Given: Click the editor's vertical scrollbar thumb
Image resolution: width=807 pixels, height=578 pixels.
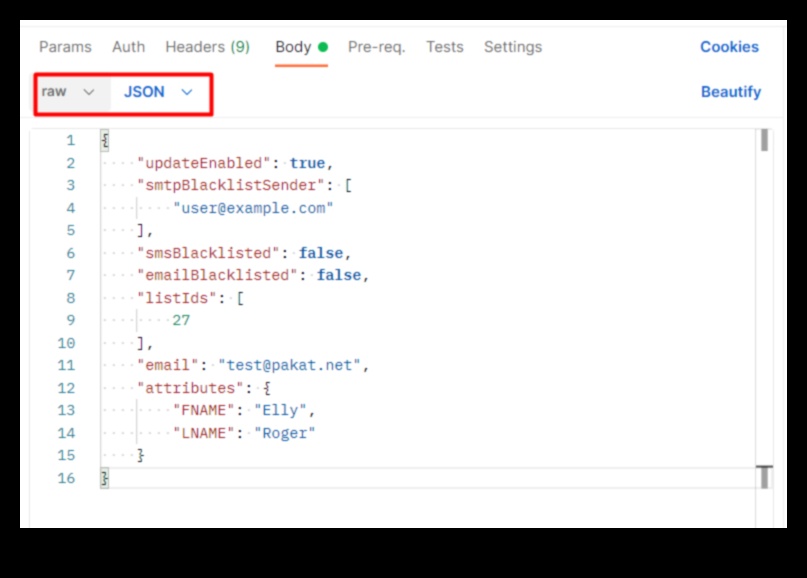Looking at the screenshot, I should 764,140.
